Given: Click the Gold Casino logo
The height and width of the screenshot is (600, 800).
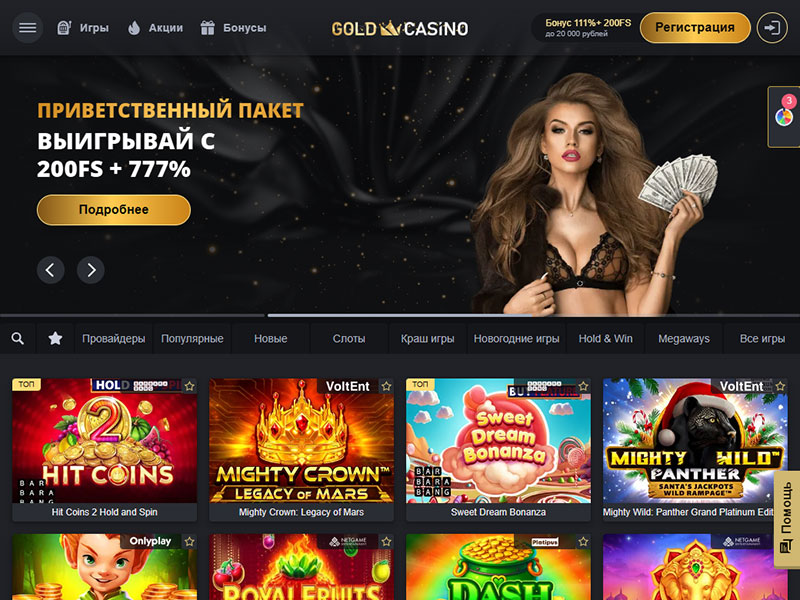Looking at the screenshot, I should [x=399, y=28].
